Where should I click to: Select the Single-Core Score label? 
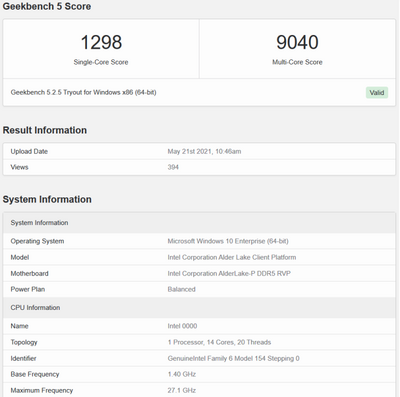[101, 62]
